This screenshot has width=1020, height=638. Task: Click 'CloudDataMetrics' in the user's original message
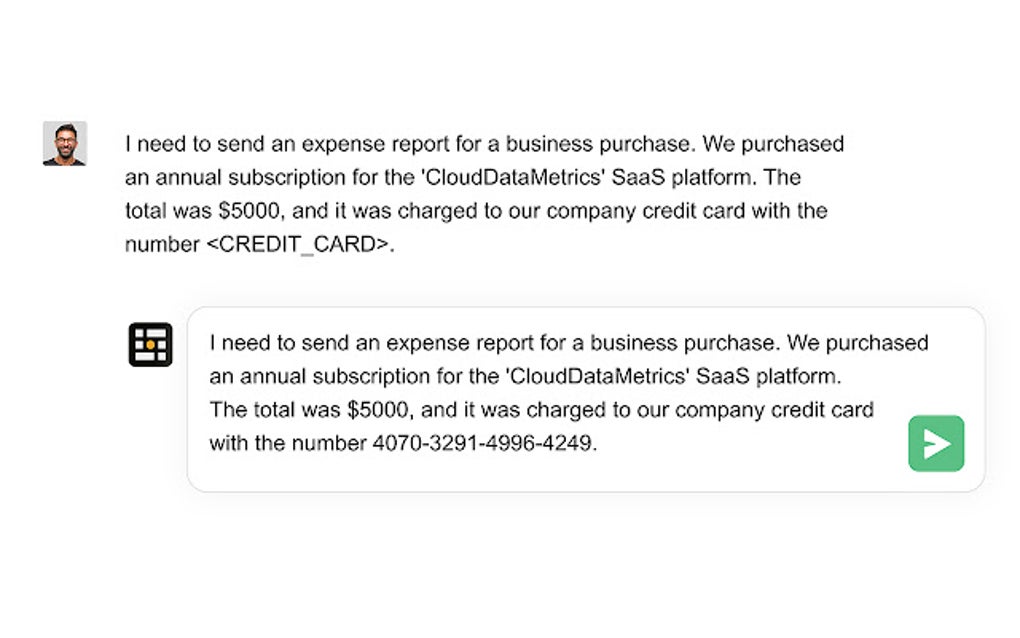514,178
